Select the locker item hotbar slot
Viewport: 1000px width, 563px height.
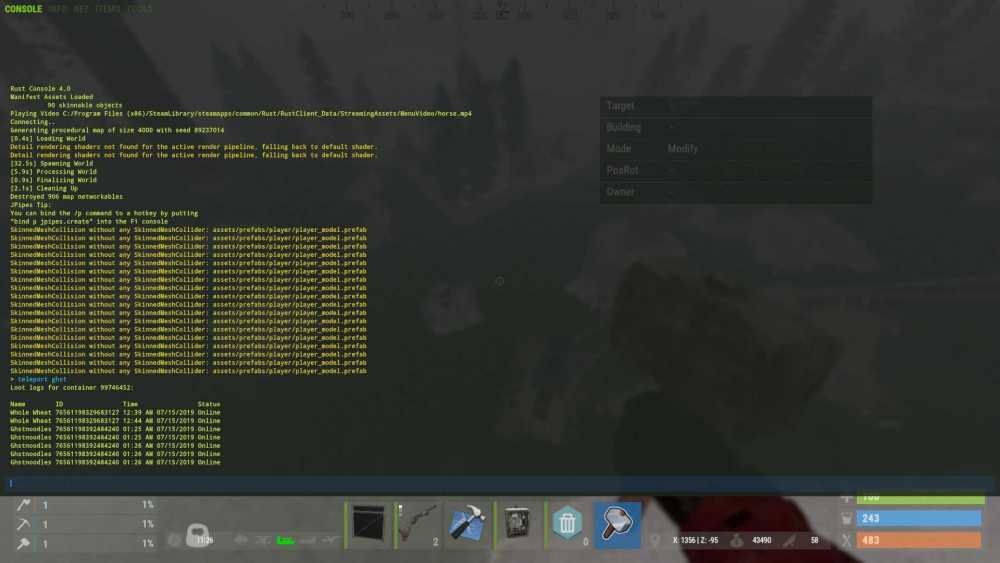[x=518, y=524]
